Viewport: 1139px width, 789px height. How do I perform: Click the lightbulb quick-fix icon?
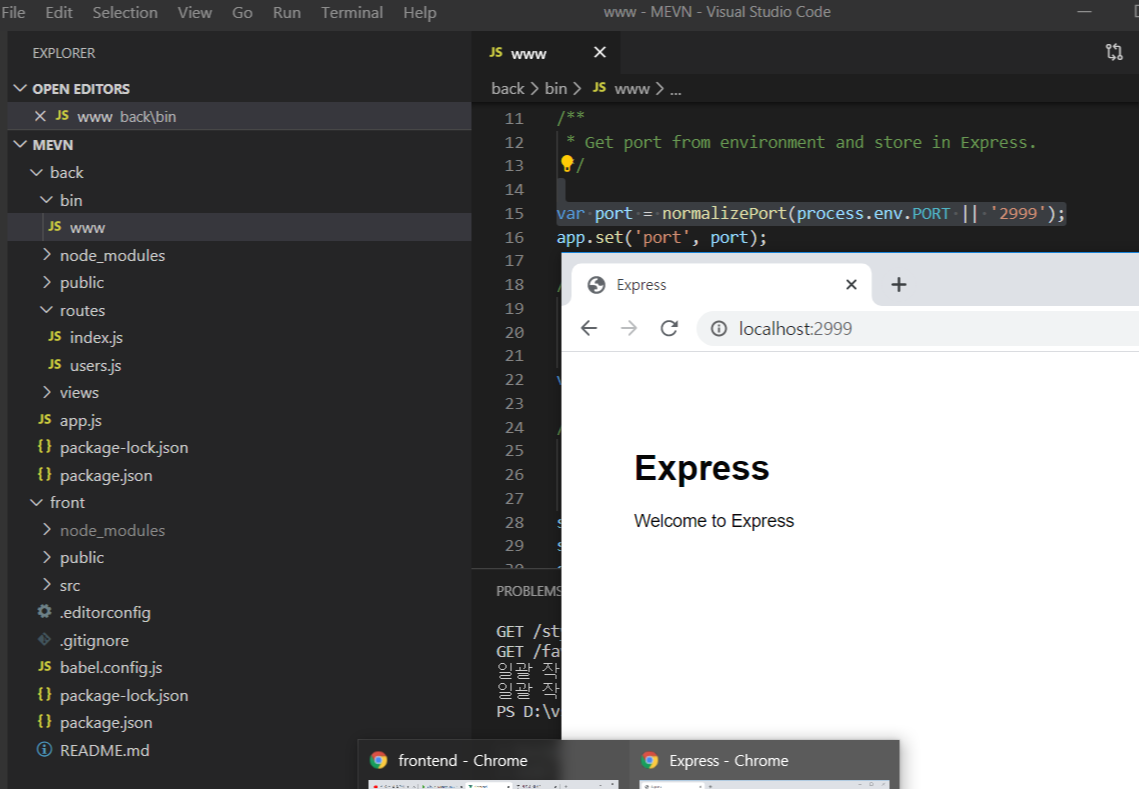tap(567, 164)
